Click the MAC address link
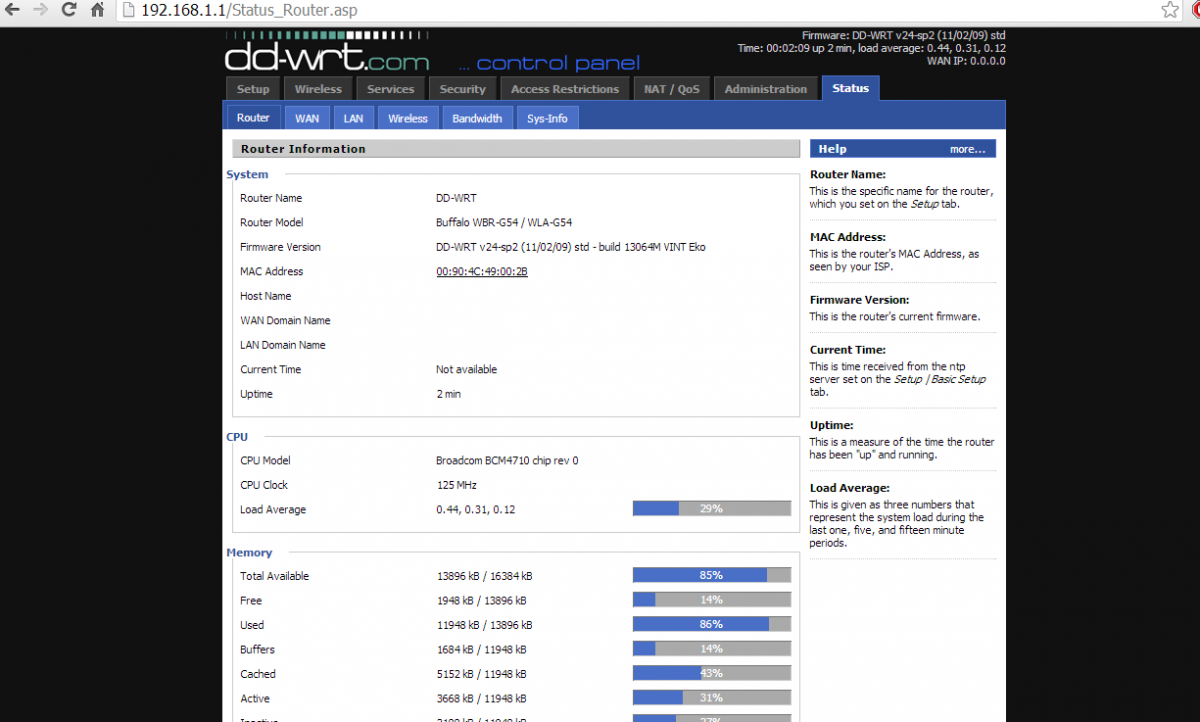The width and height of the screenshot is (1200, 722). click(x=481, y=272)
